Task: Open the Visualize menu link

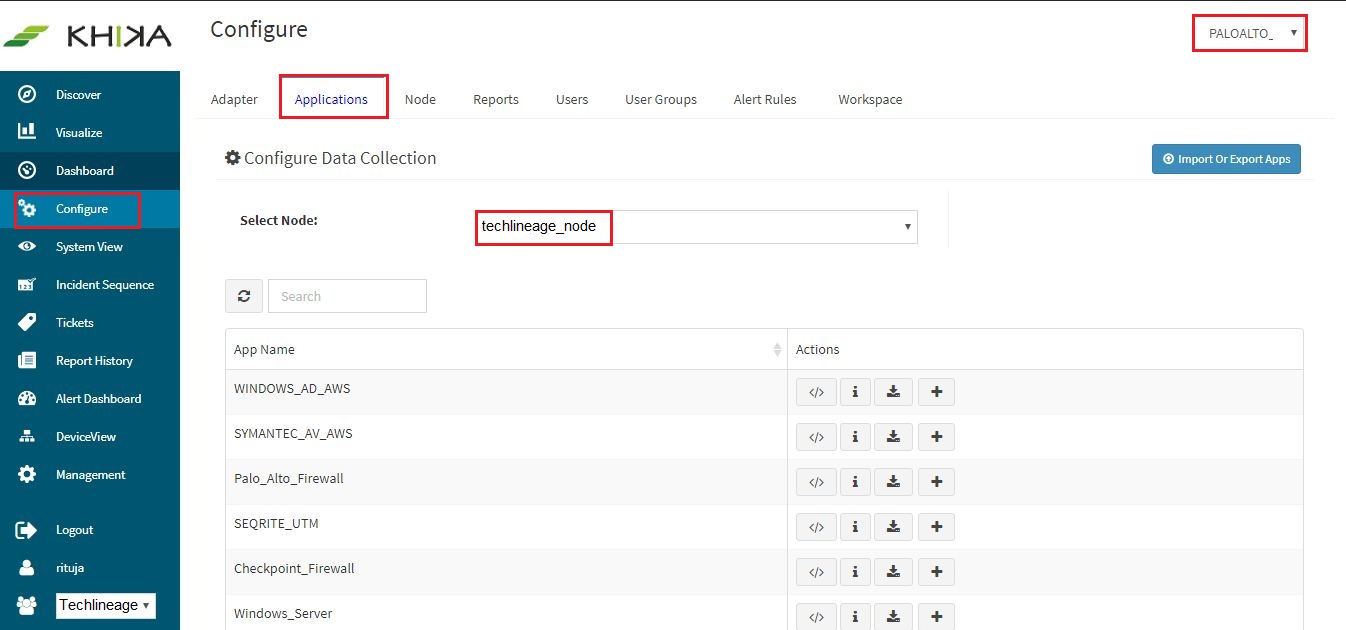Action: [x=79, y=133]
